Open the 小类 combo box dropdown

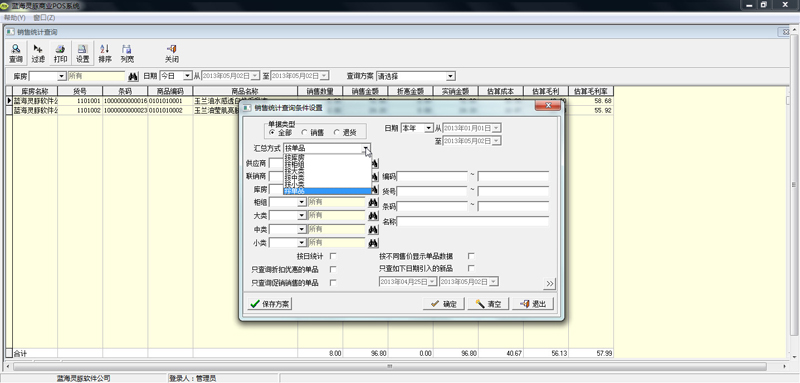[302, 242]
